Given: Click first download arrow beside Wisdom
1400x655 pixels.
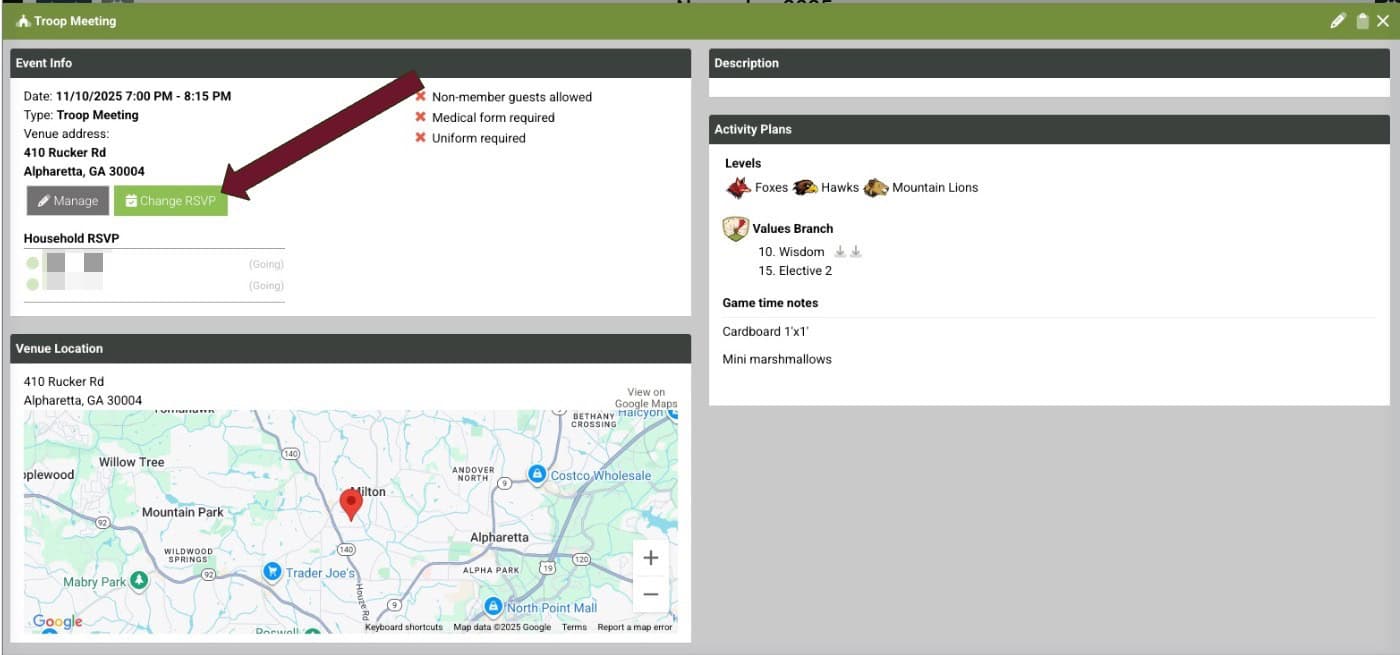Looking at the screenshot, I should pyautogui.click(x=840, y=252).
